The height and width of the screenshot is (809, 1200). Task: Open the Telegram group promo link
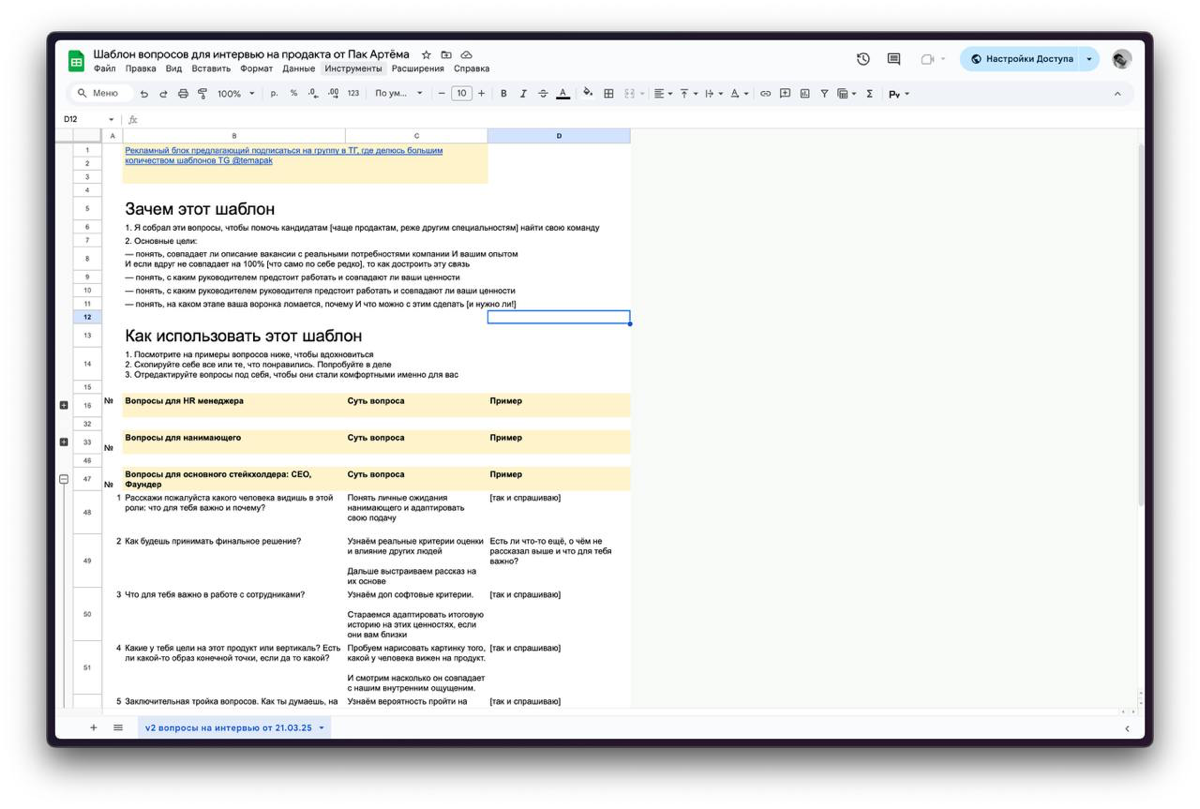(284, 155)
